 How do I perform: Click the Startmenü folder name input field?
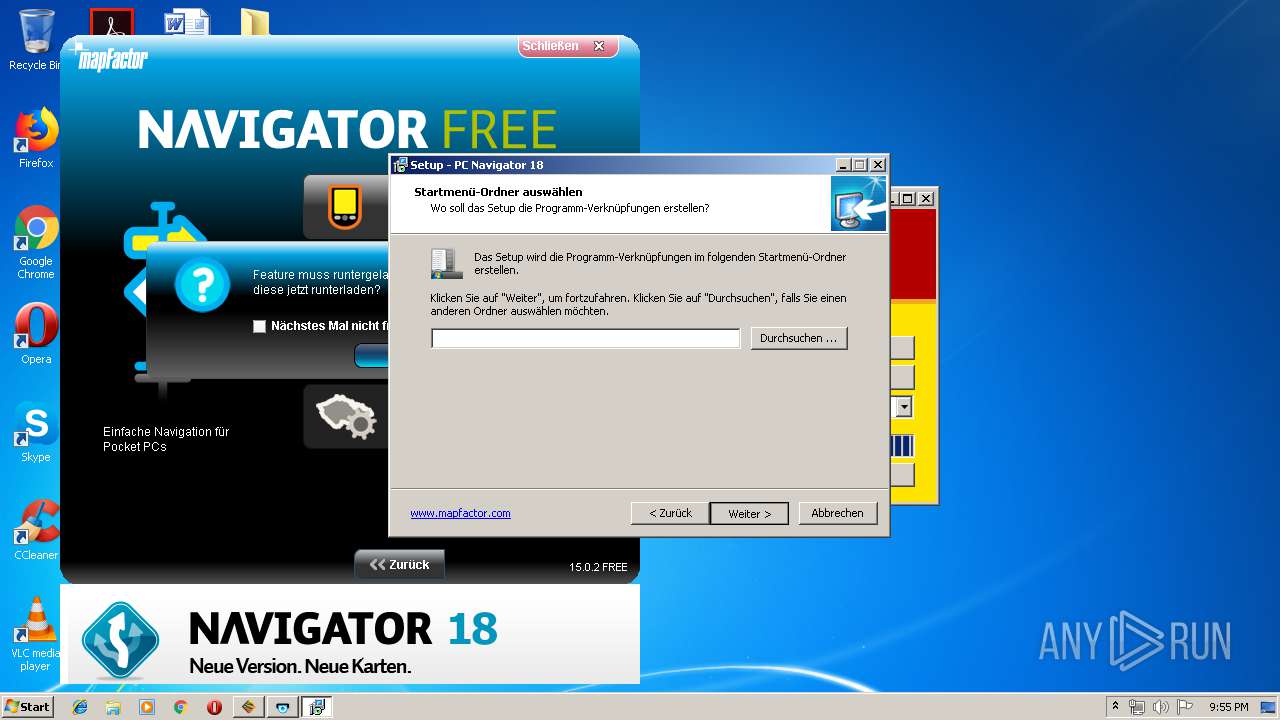(x=586, y=339)
